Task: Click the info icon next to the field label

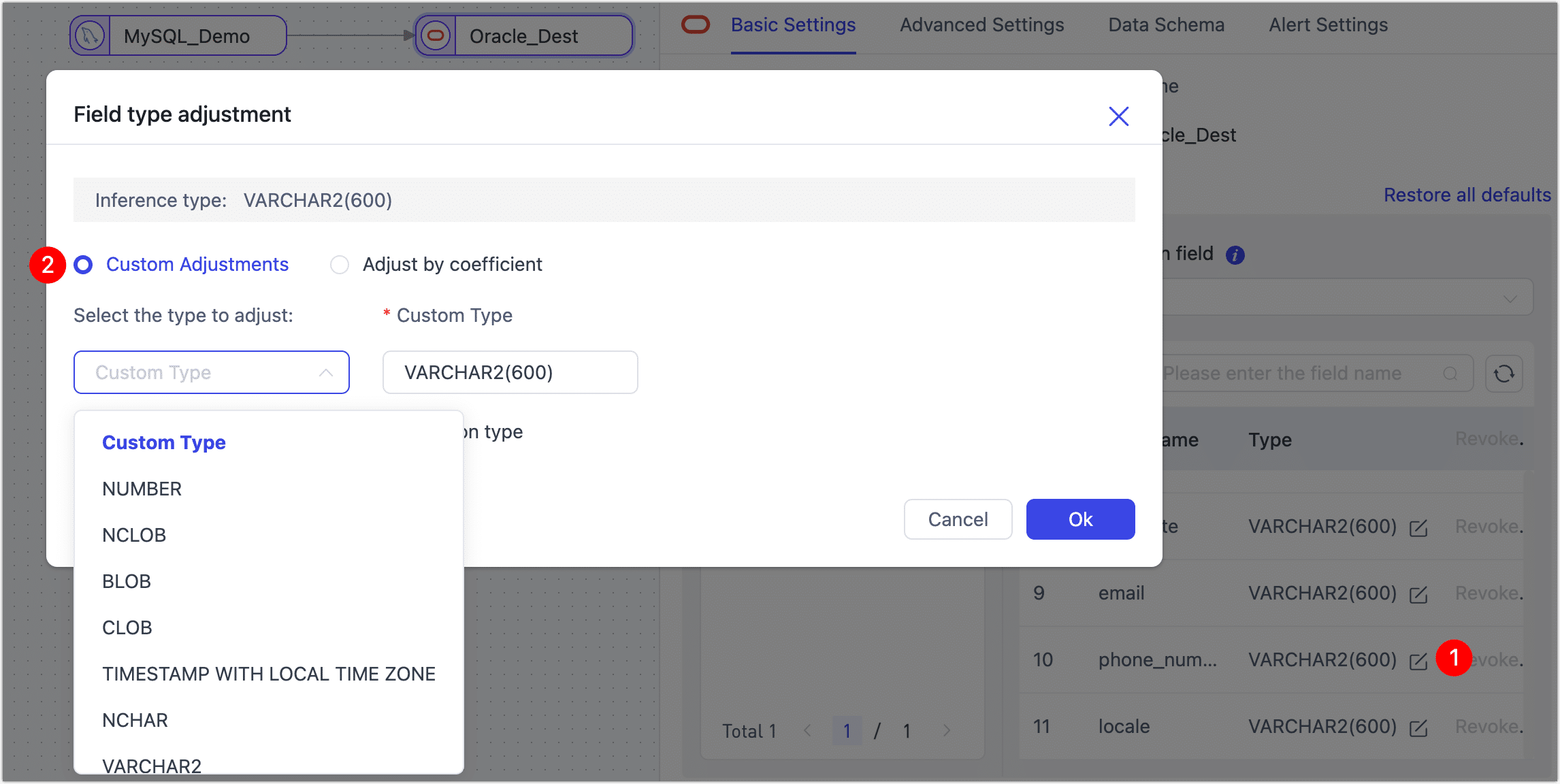Action: click(x=1235, y=254)
